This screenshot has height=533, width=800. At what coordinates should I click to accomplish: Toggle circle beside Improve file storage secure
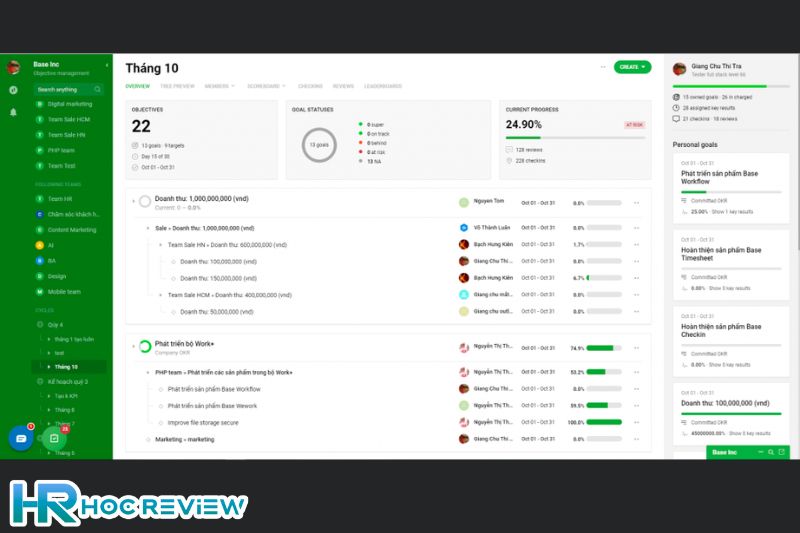coord(161,423)
